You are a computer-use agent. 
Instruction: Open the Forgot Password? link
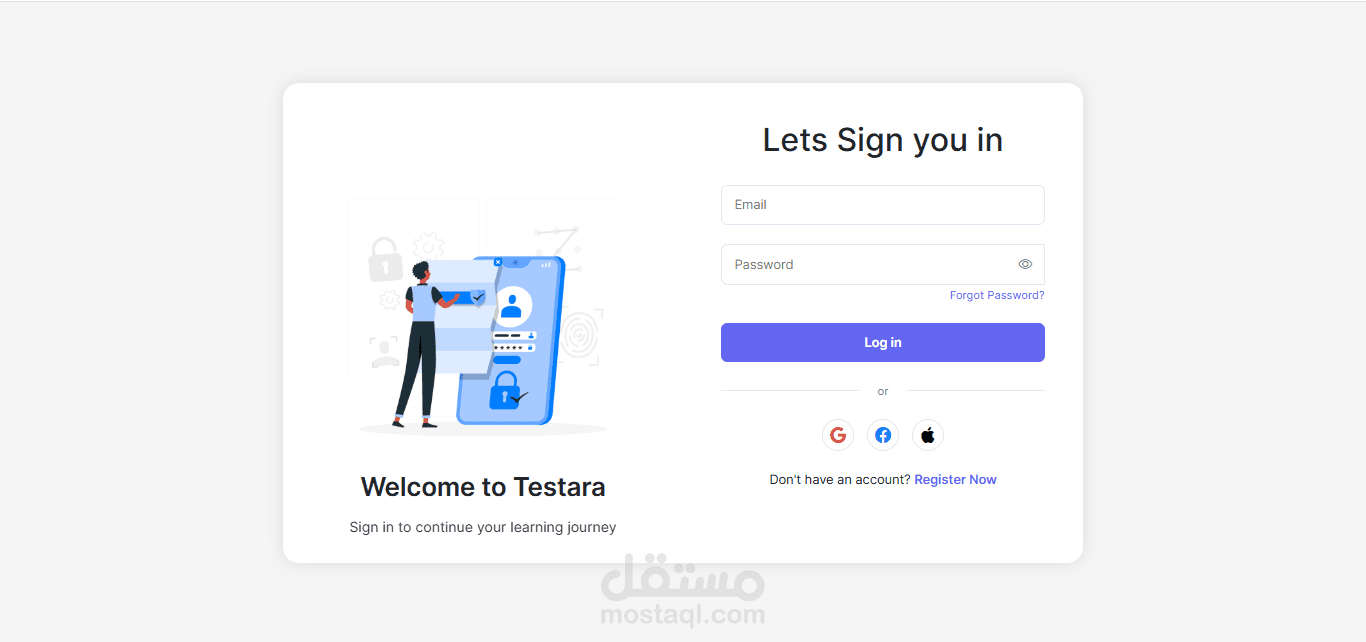(997, 295)
